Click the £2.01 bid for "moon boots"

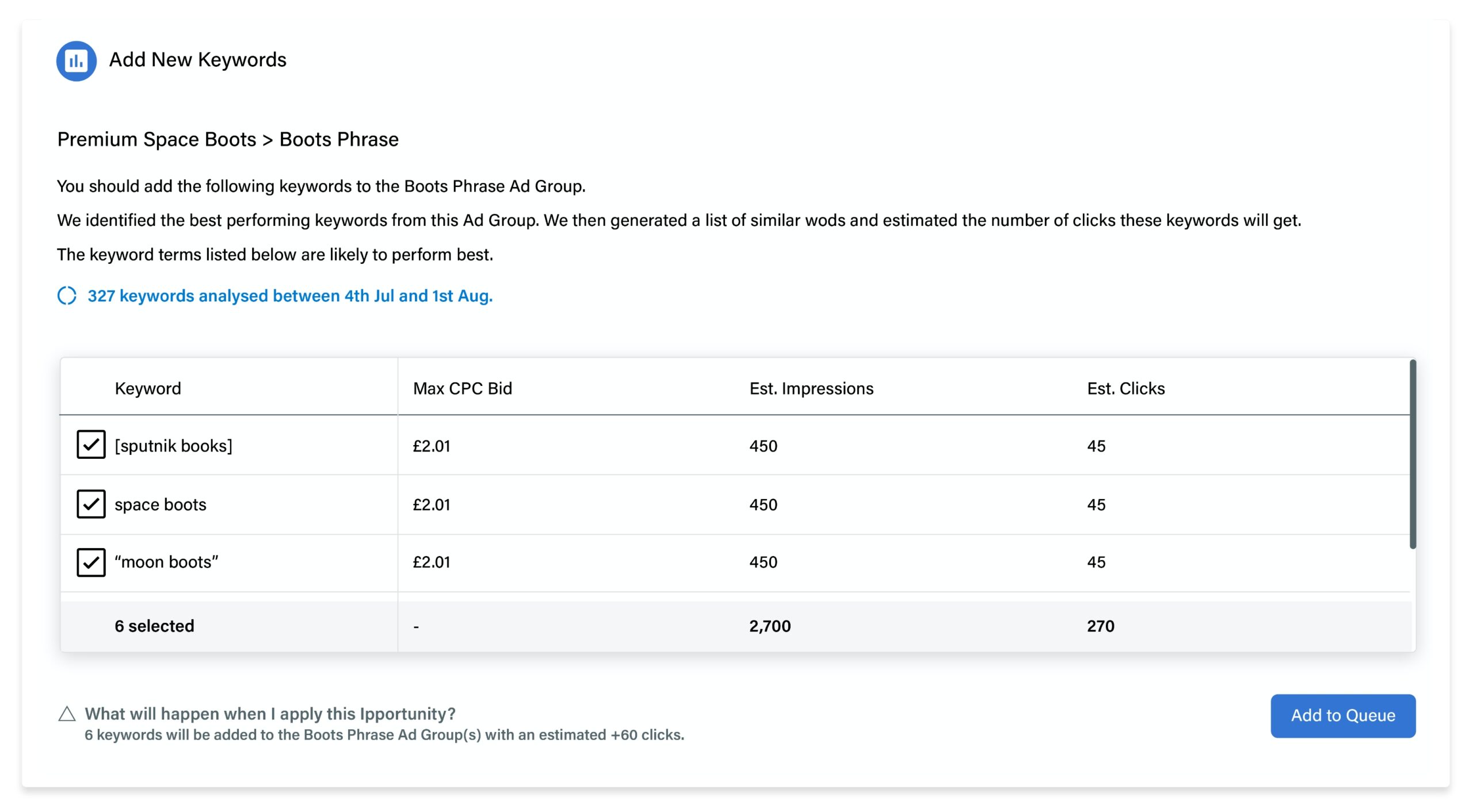(x=432, y=562)
